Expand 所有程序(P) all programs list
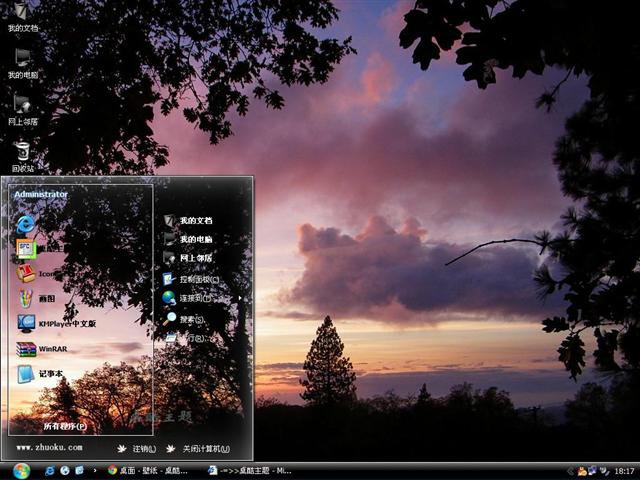Image resolution: width=640 pixels, height=480 pixels. click(x=64, y=426)
